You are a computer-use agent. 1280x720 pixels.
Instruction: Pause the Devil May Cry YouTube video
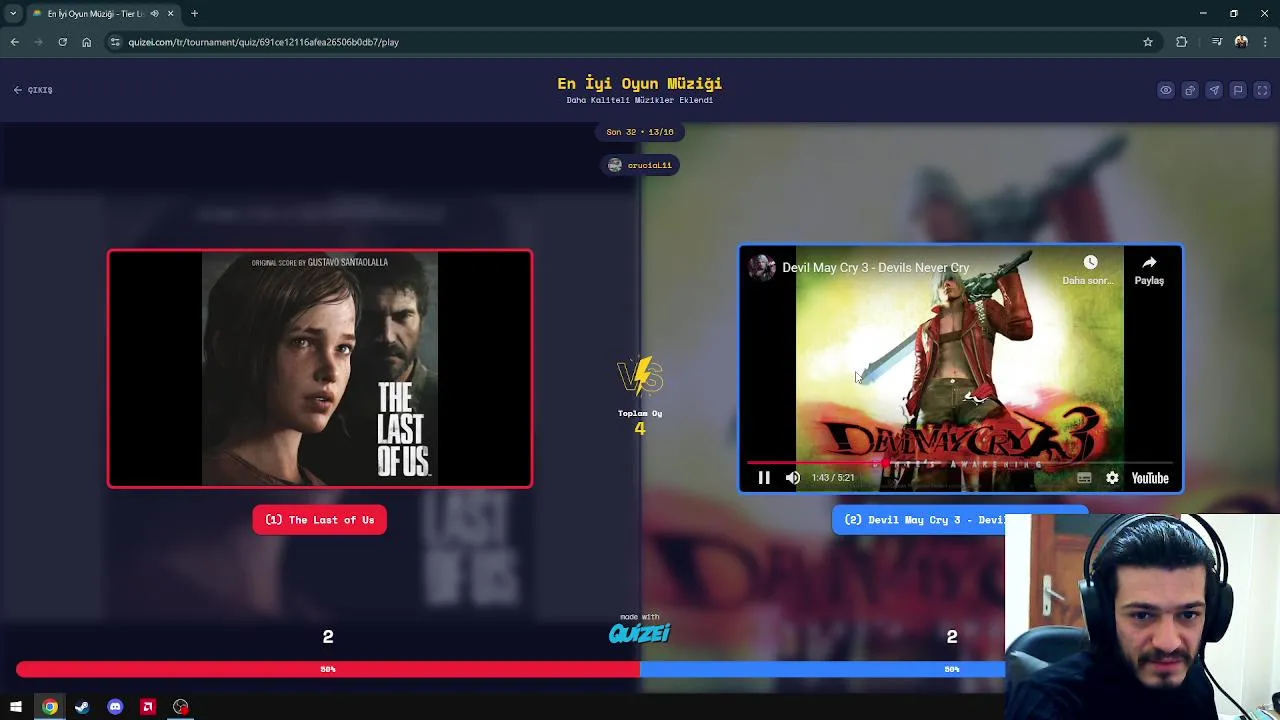click(x=764, y=478)
